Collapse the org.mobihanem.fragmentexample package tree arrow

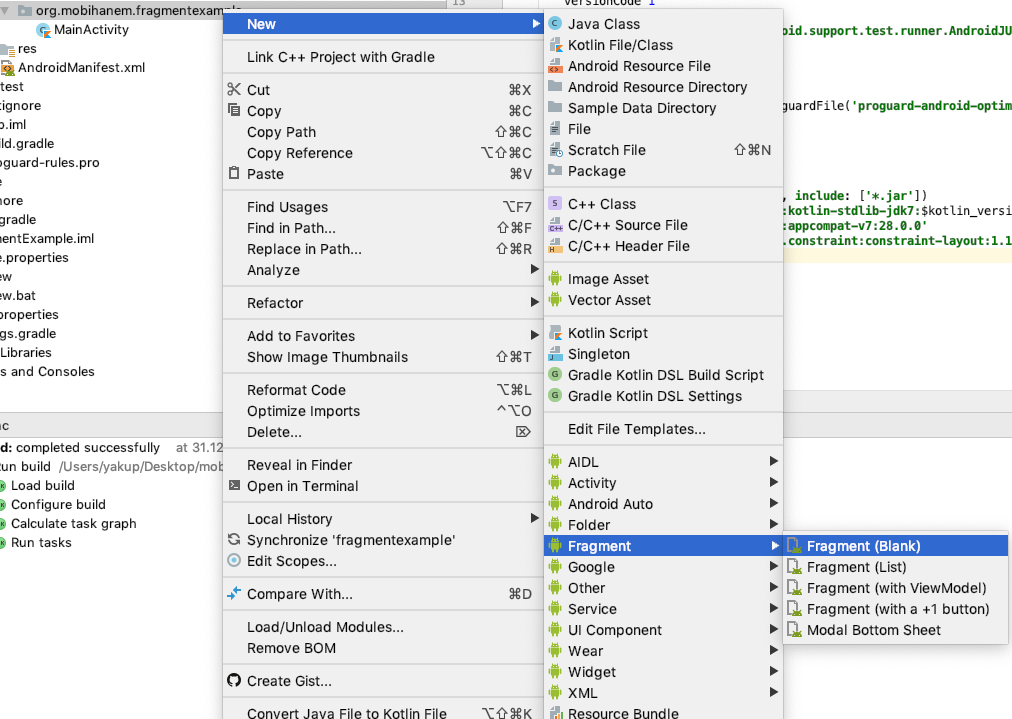point(6,11)
